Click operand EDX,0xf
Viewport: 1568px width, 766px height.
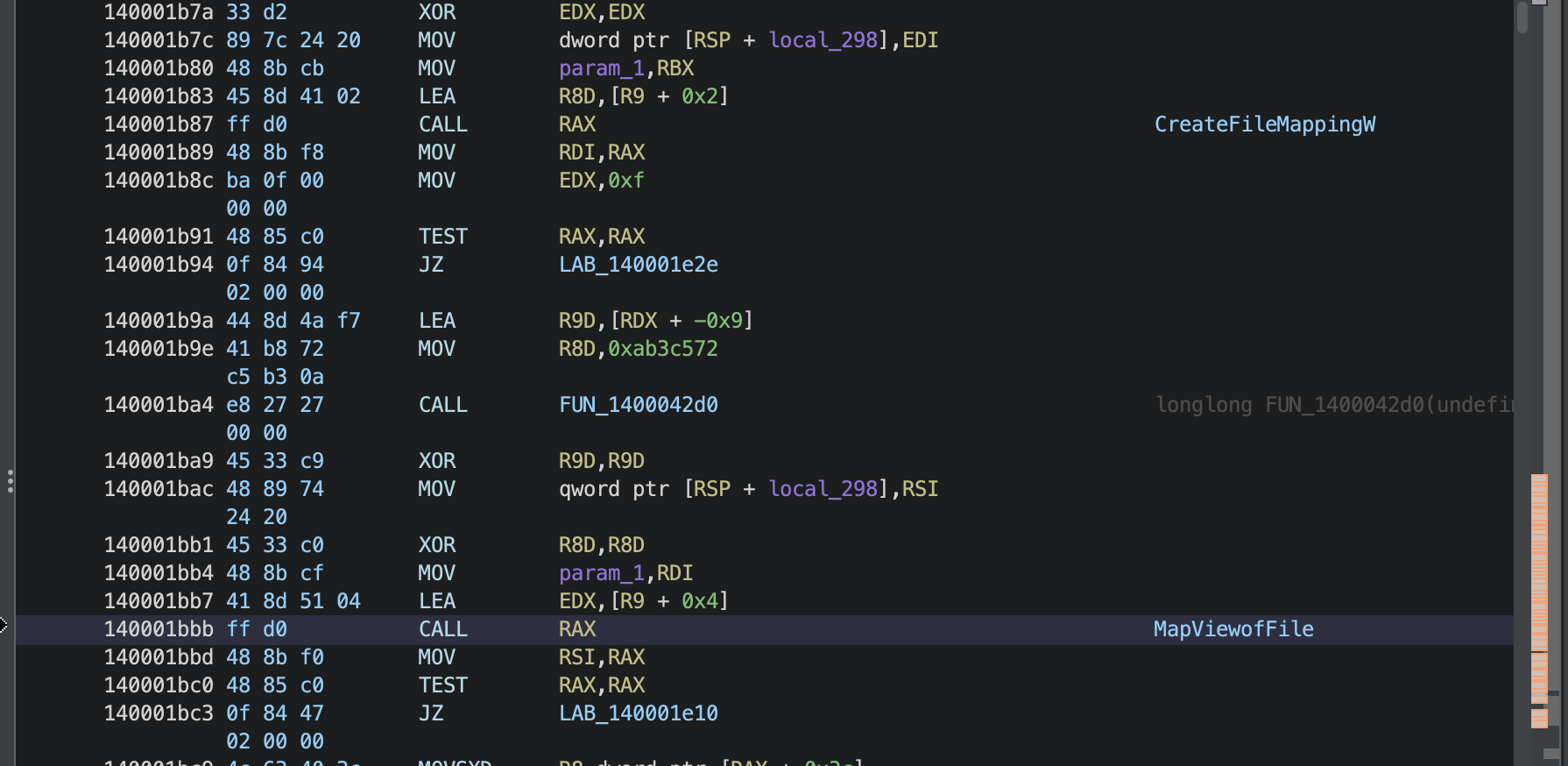[x=602, y=181]
